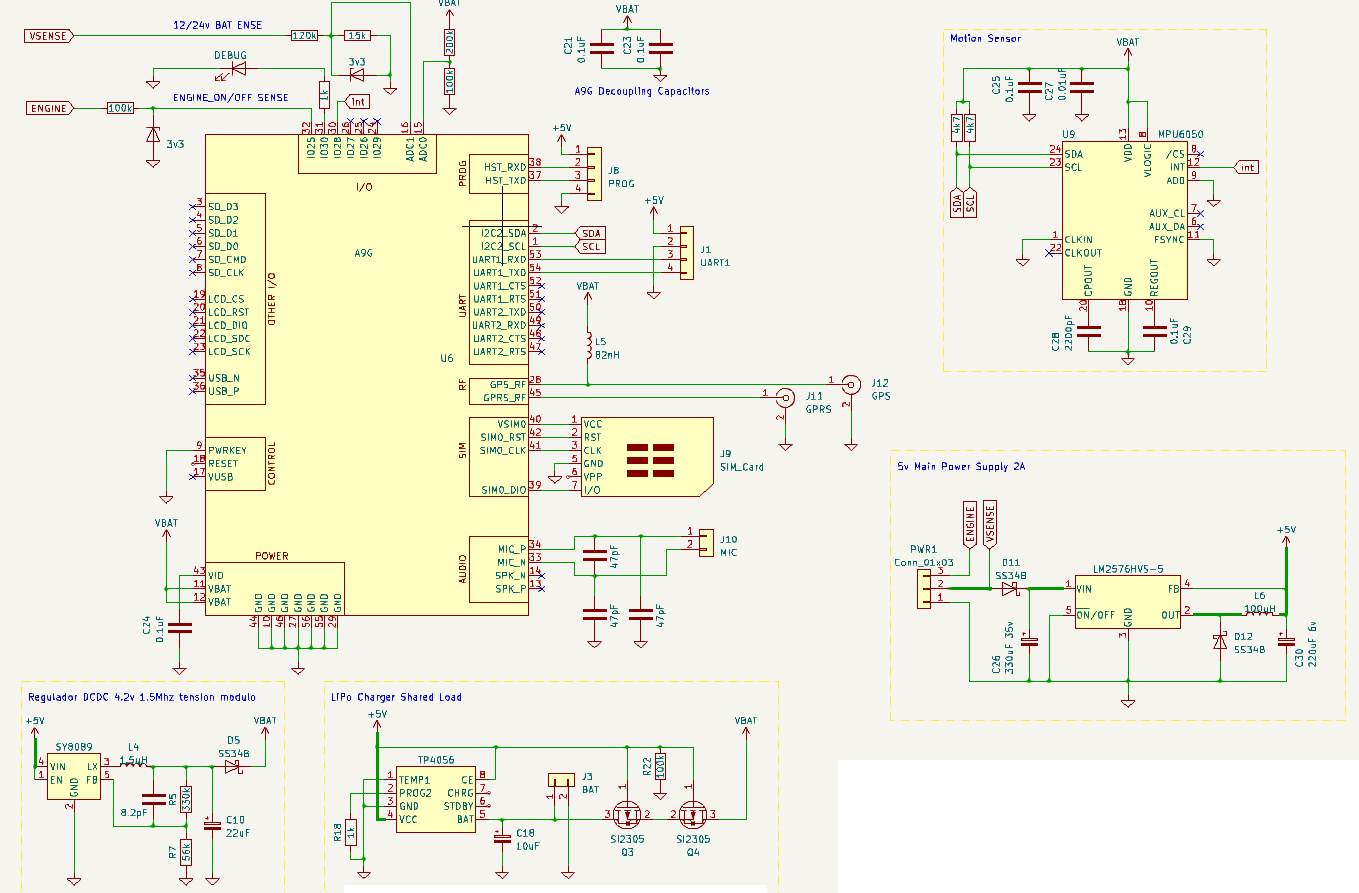Select the MPU6050 chip body
This screenshot has width=1359, height=893.
[x=1124, y=219]
